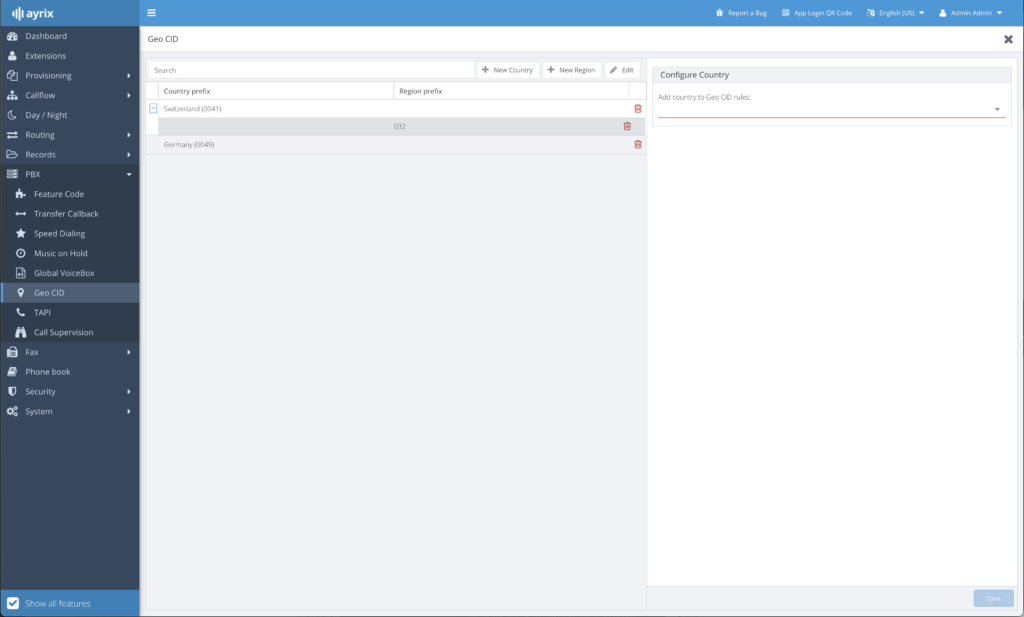1024x617 pixels.
Task: Sort by Region prefix column header
Action: tap(511, 91)
